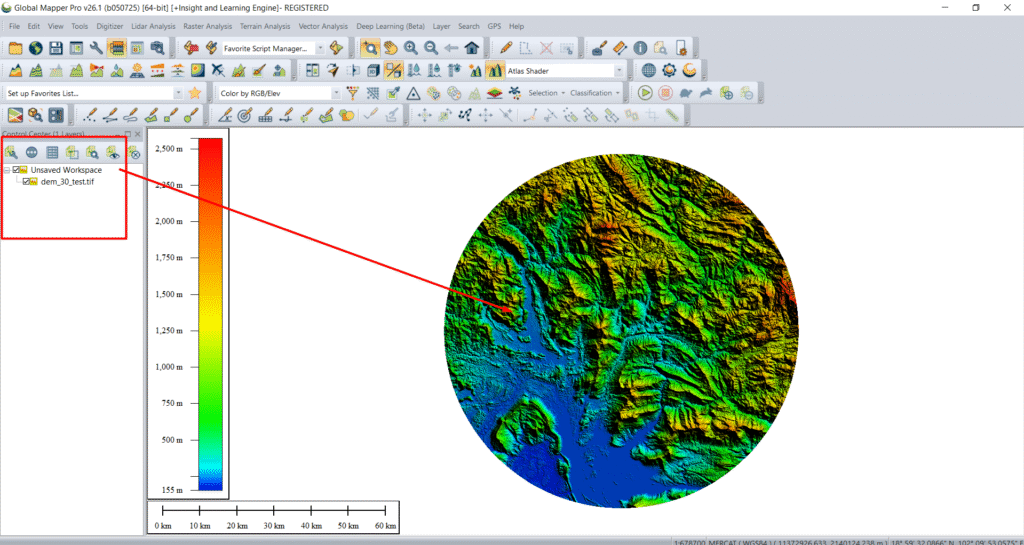Open the File menu
This screenshot has height=545, width=1024.
pyautogui.click(x=14, y=26)
